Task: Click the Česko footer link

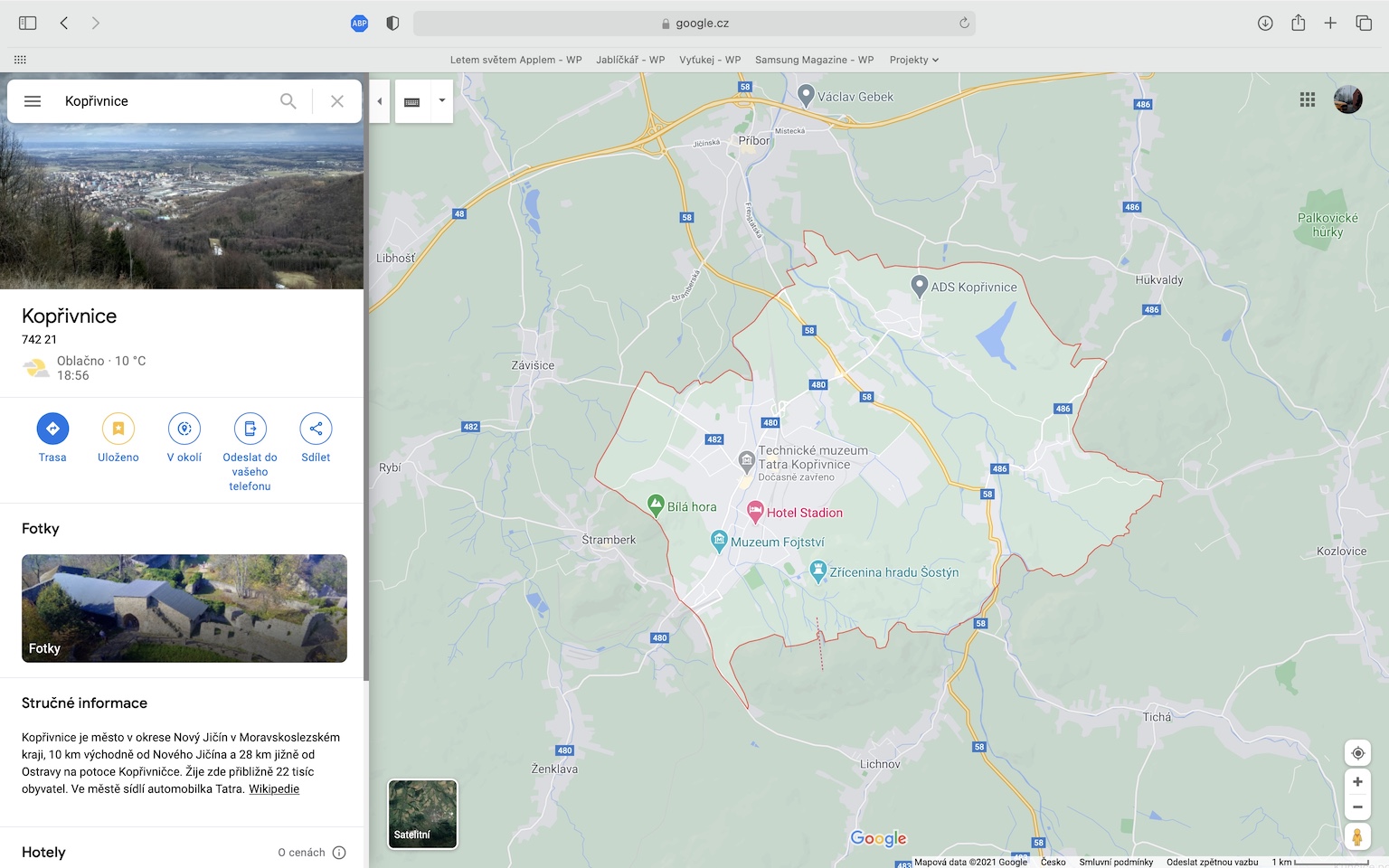Action: 1054,862
